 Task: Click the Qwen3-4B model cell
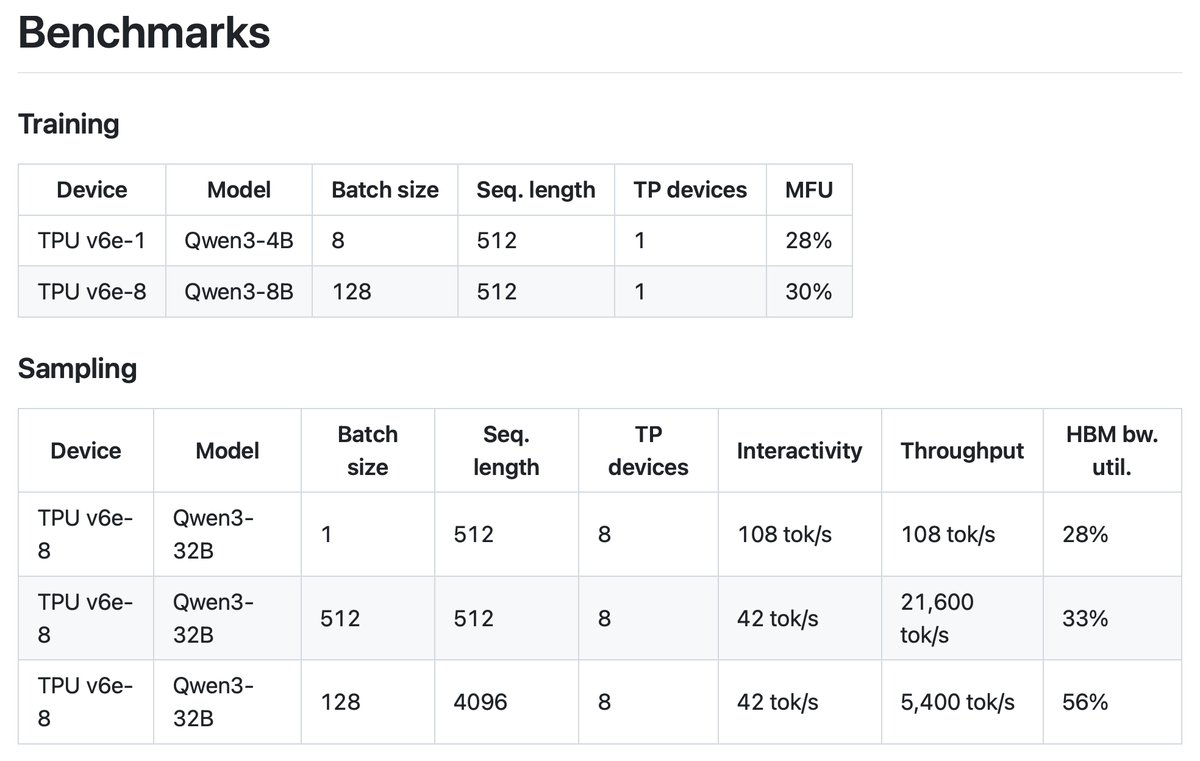click(238, 241)
